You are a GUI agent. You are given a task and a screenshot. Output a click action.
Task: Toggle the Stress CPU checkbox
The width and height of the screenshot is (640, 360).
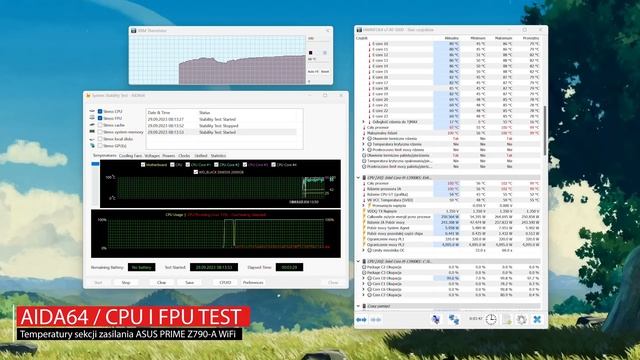point(100,111)
